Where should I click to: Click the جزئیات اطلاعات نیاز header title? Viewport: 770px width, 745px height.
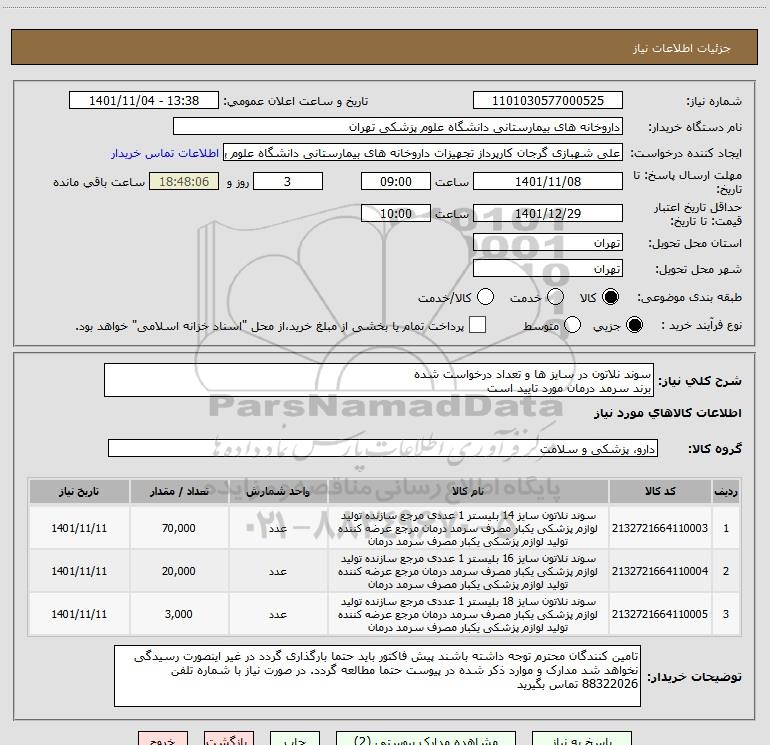tap(682, 48)
